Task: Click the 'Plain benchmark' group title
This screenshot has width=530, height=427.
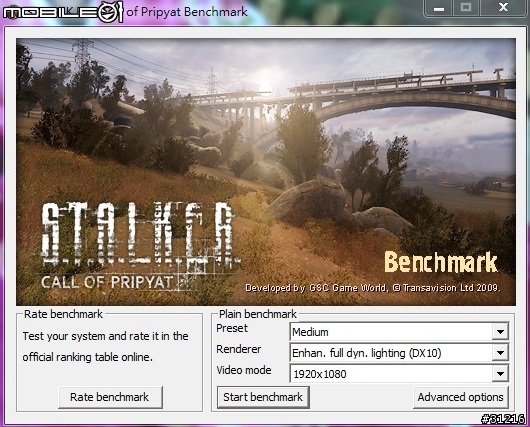Action: pos(258,314)
